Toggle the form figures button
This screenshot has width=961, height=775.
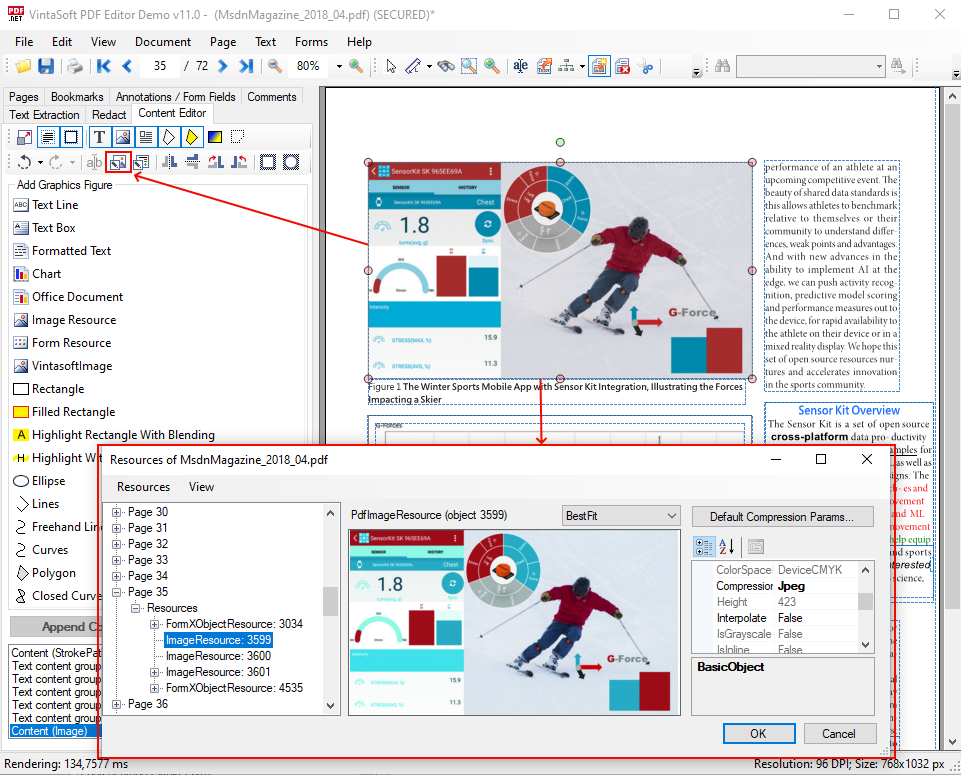[145, 137]
